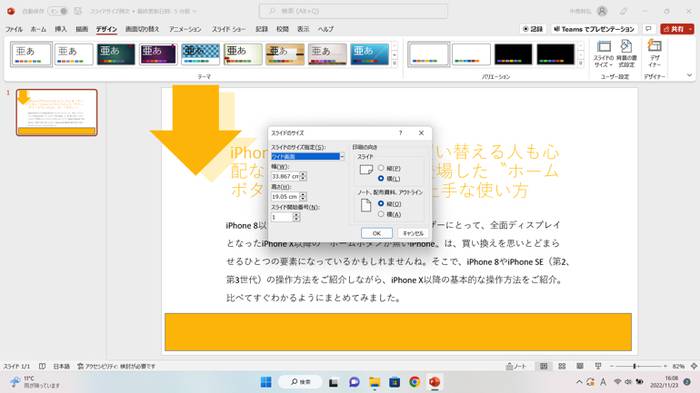Viewport: 700px width, 393px height.
Task: Switch to the Transitions ribbon tab
Action: 142,29
